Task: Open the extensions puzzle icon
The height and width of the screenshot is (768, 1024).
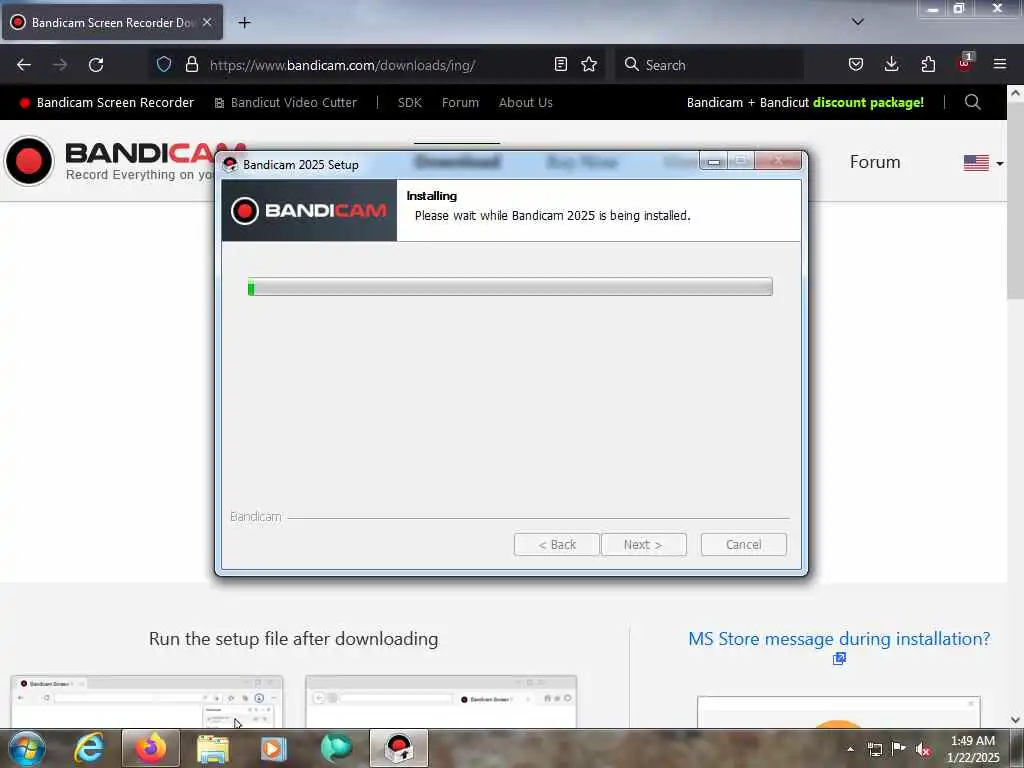Action: coord(928,64)
